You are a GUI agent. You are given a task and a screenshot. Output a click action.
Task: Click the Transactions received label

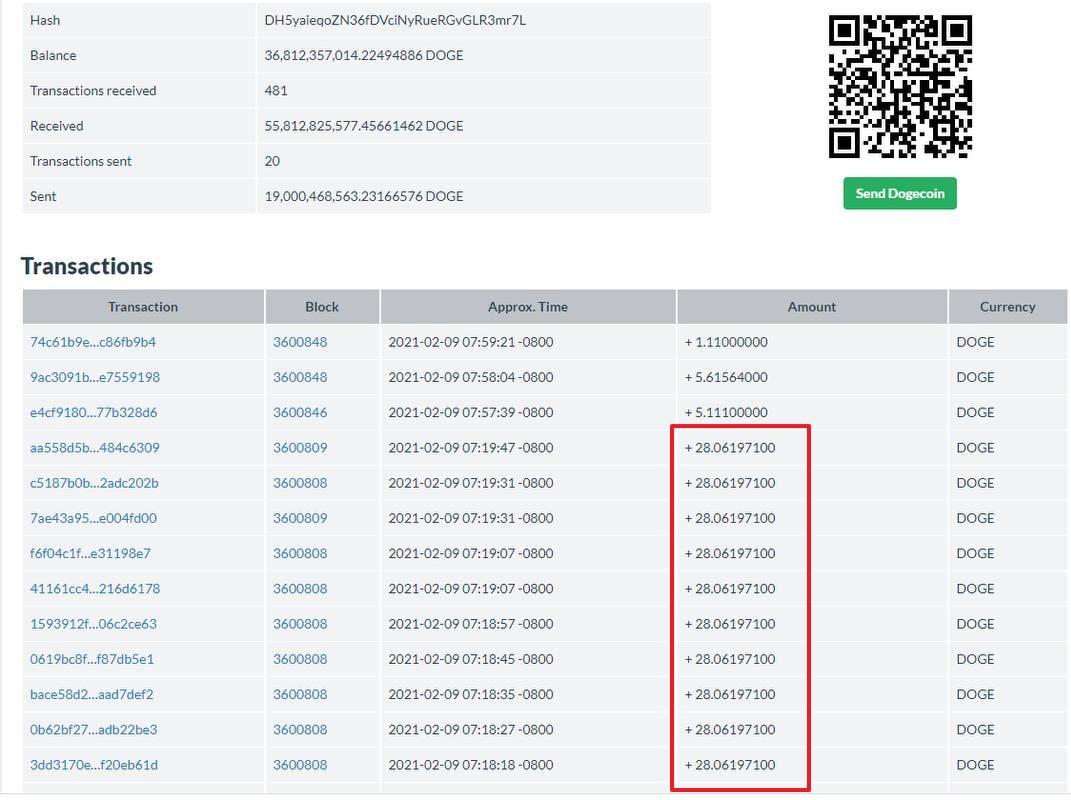[x=93, y=91]
